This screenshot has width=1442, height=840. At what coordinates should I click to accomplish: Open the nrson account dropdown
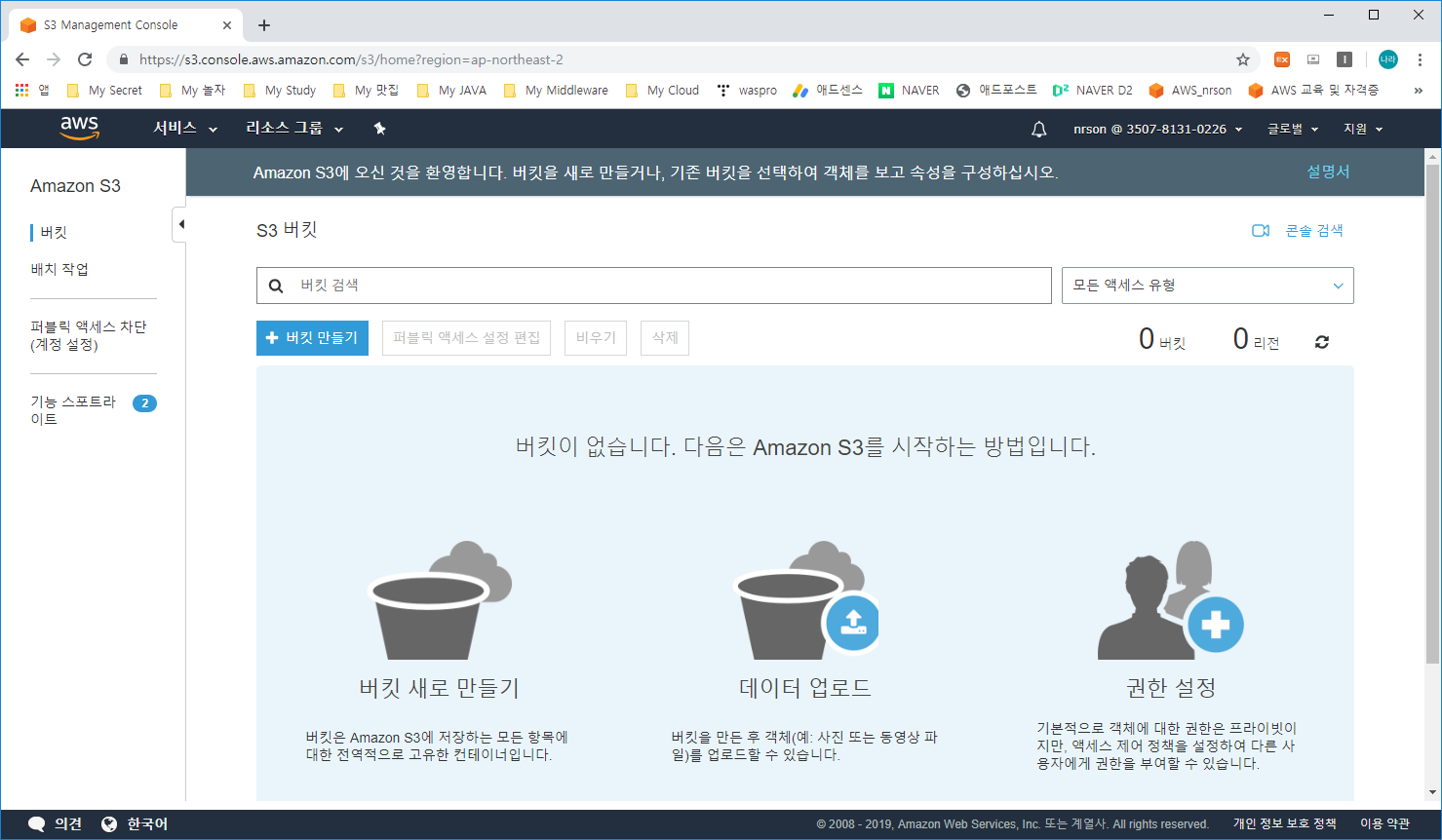click(x=1158, y=129)
